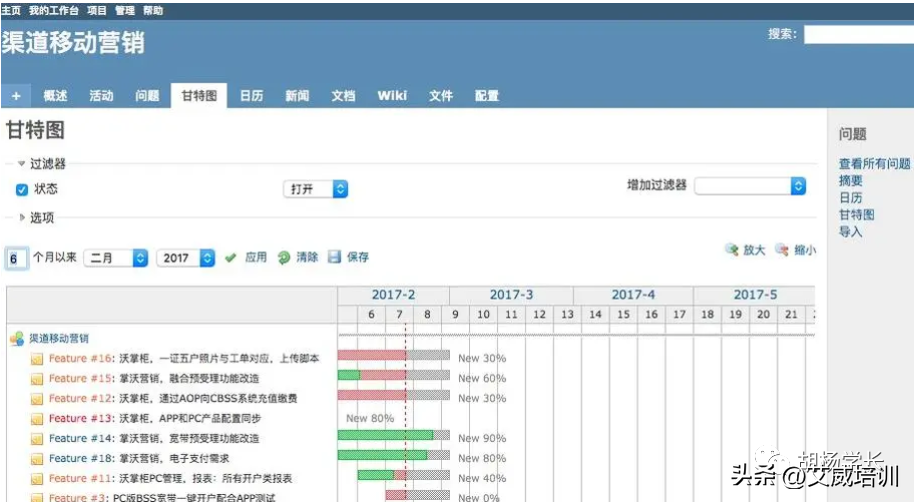914x502 pixels.
Task: Click the green apply checkmark icon
Action: pyautogui.click(x=231, y=257)
